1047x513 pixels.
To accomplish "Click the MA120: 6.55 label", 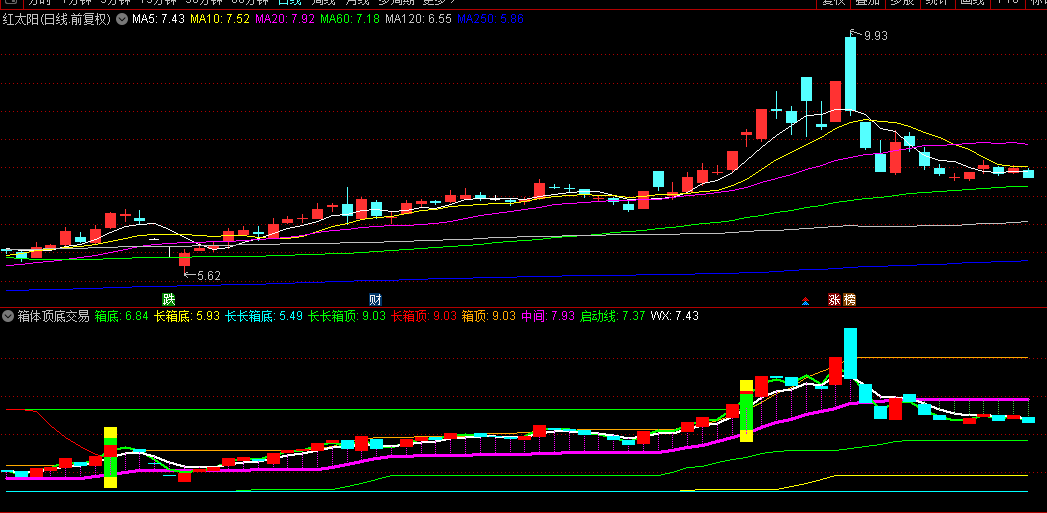I will coord(419,19).
